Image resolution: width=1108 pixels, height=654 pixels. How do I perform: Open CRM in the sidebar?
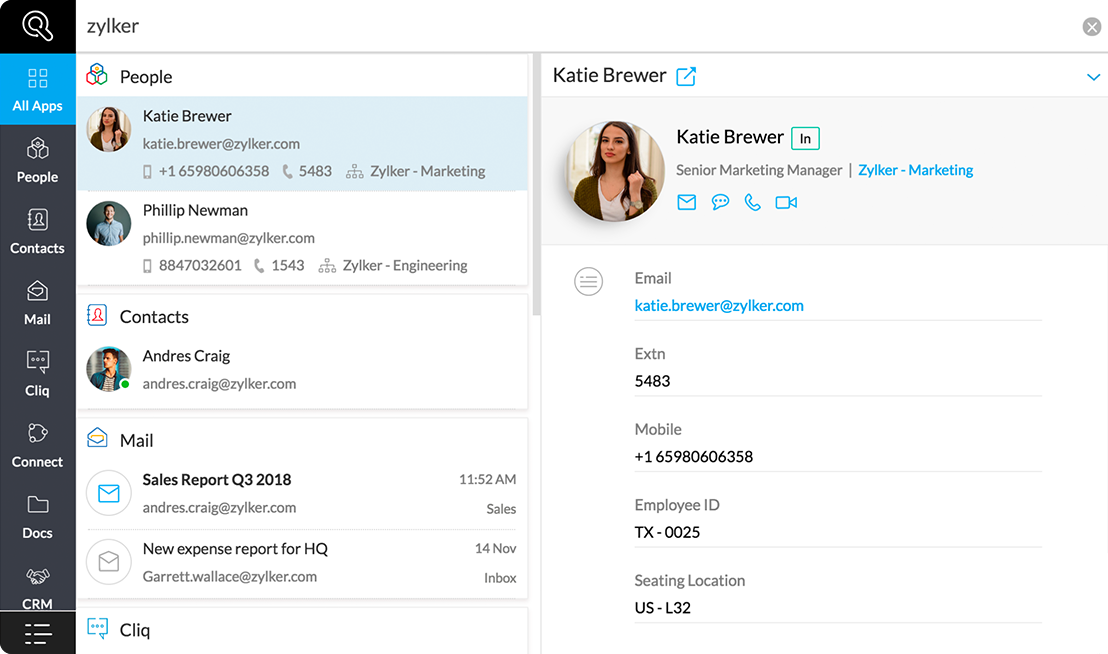tap(37, 586)
